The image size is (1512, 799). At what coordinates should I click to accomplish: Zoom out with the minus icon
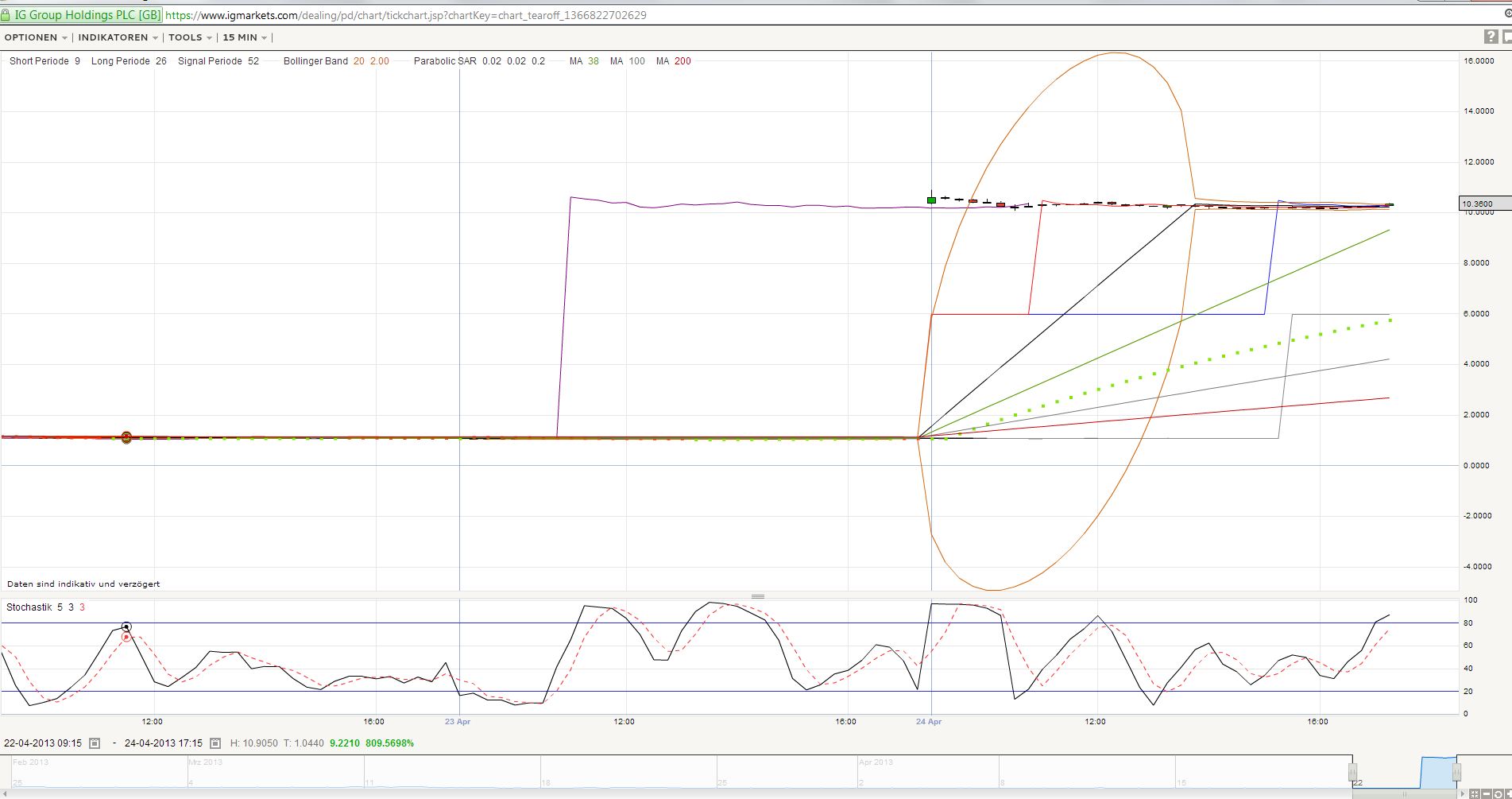pyautogui.click(x=1486, y=794)
